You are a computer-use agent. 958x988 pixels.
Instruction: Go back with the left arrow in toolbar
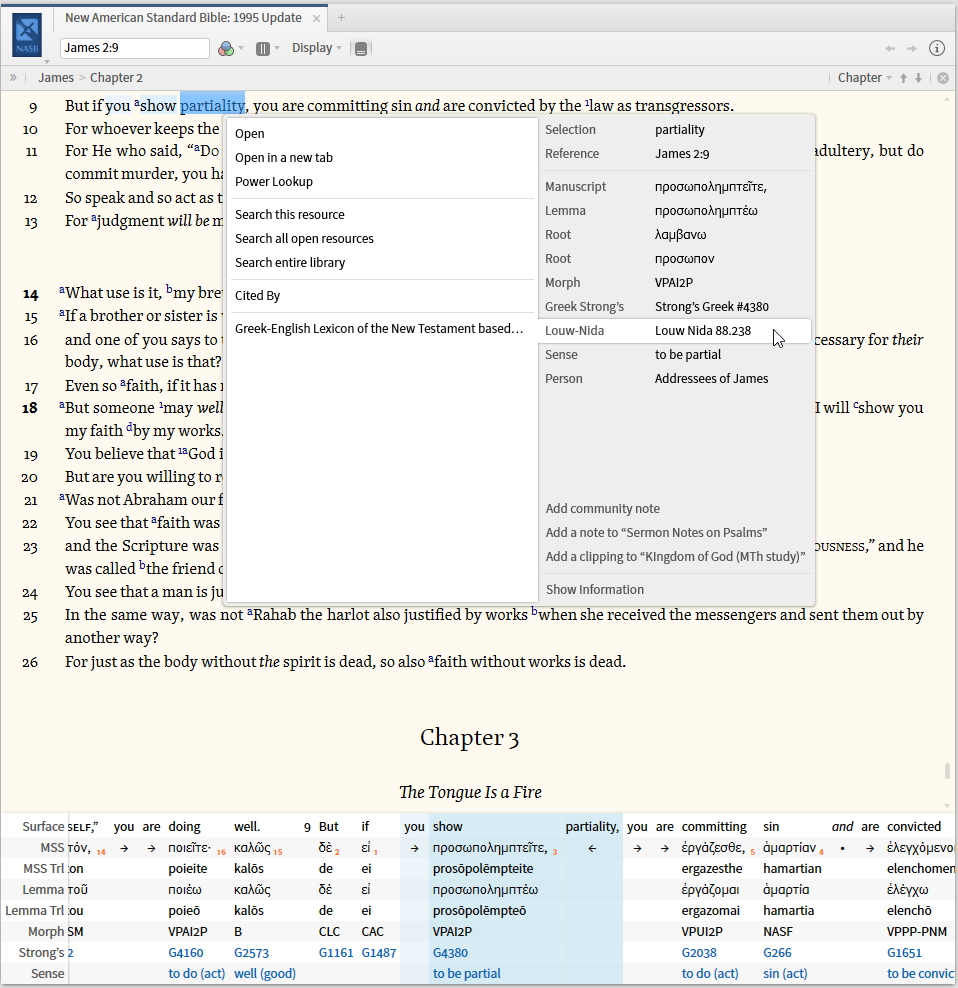[x=890, y=49]
